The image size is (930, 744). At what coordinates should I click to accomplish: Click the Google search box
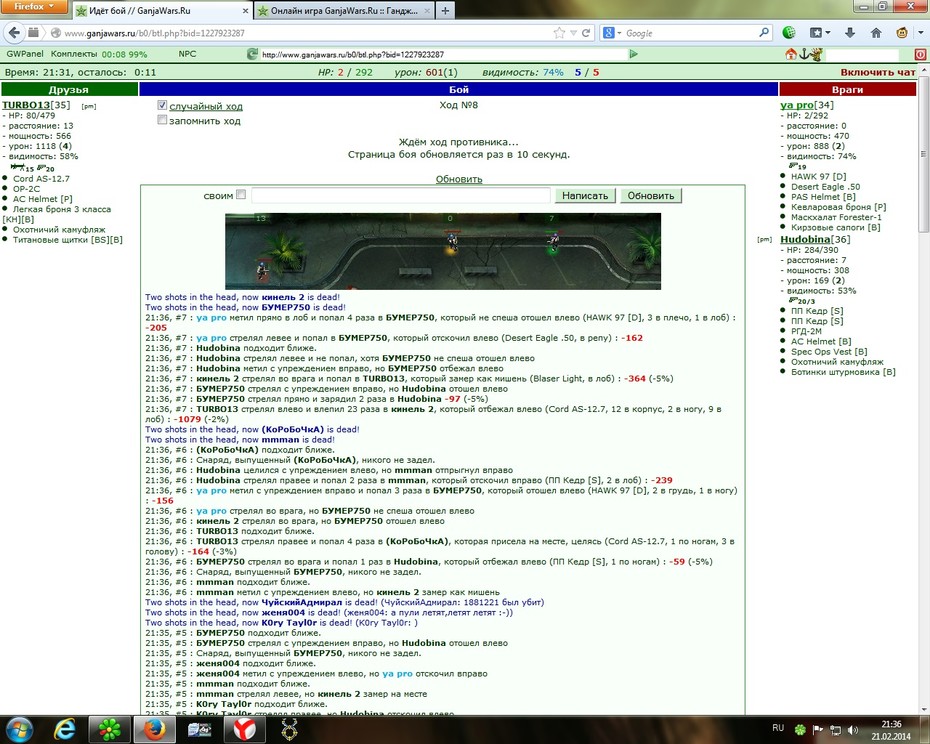click(690, 33)
